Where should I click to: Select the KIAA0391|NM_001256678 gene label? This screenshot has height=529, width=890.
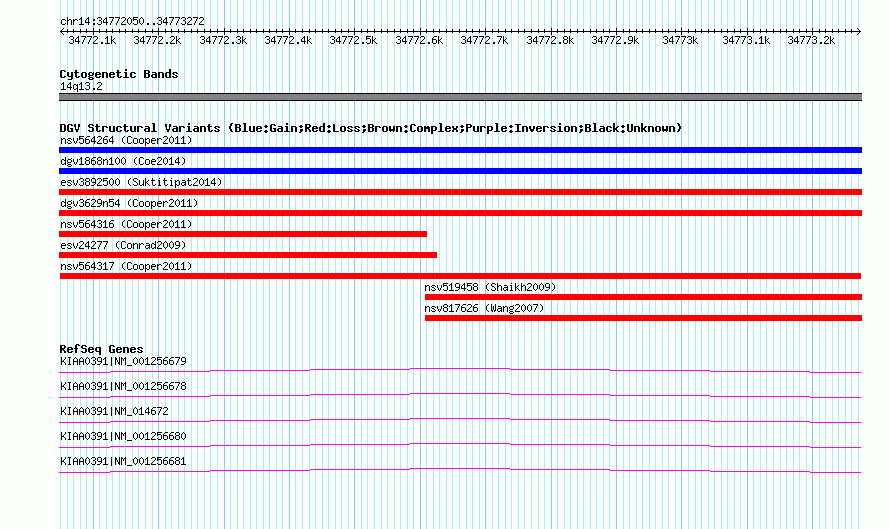click(x=123, y=387)
